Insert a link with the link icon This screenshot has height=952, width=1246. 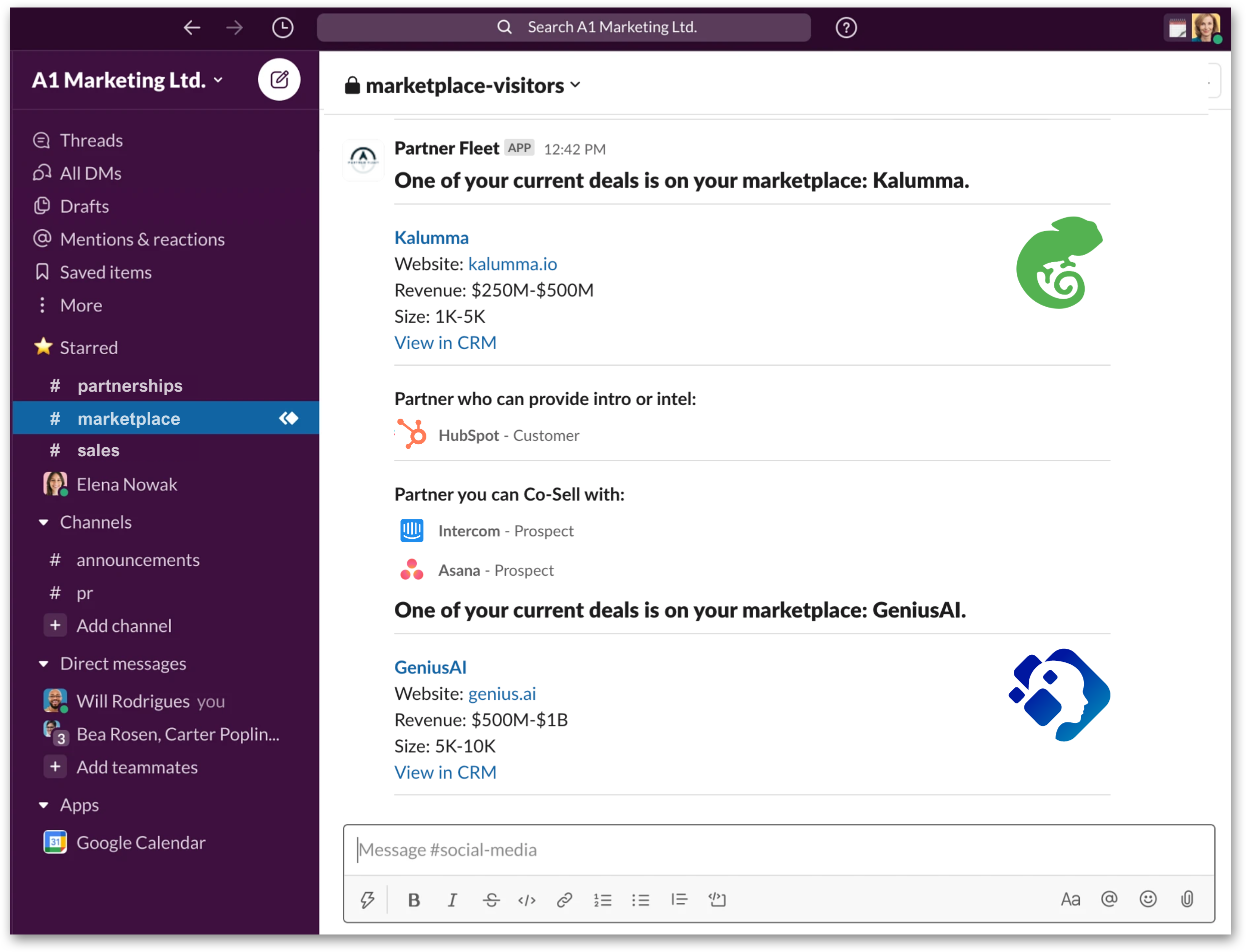pyautogui.click(x=564, y=899)
